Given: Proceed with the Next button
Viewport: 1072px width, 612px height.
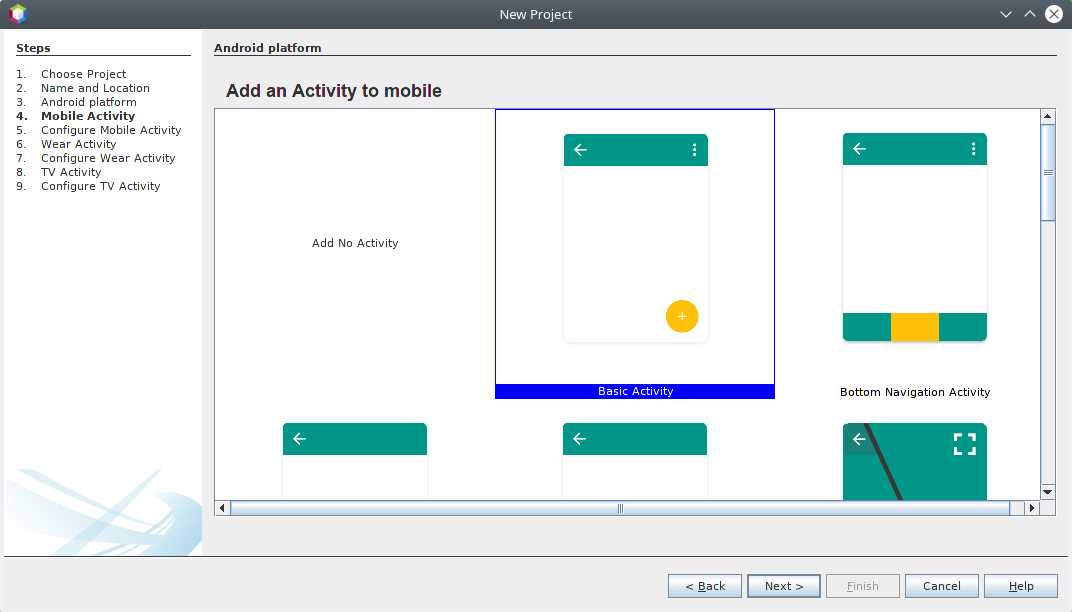Looking at the screenshot, I should (783, 585).
